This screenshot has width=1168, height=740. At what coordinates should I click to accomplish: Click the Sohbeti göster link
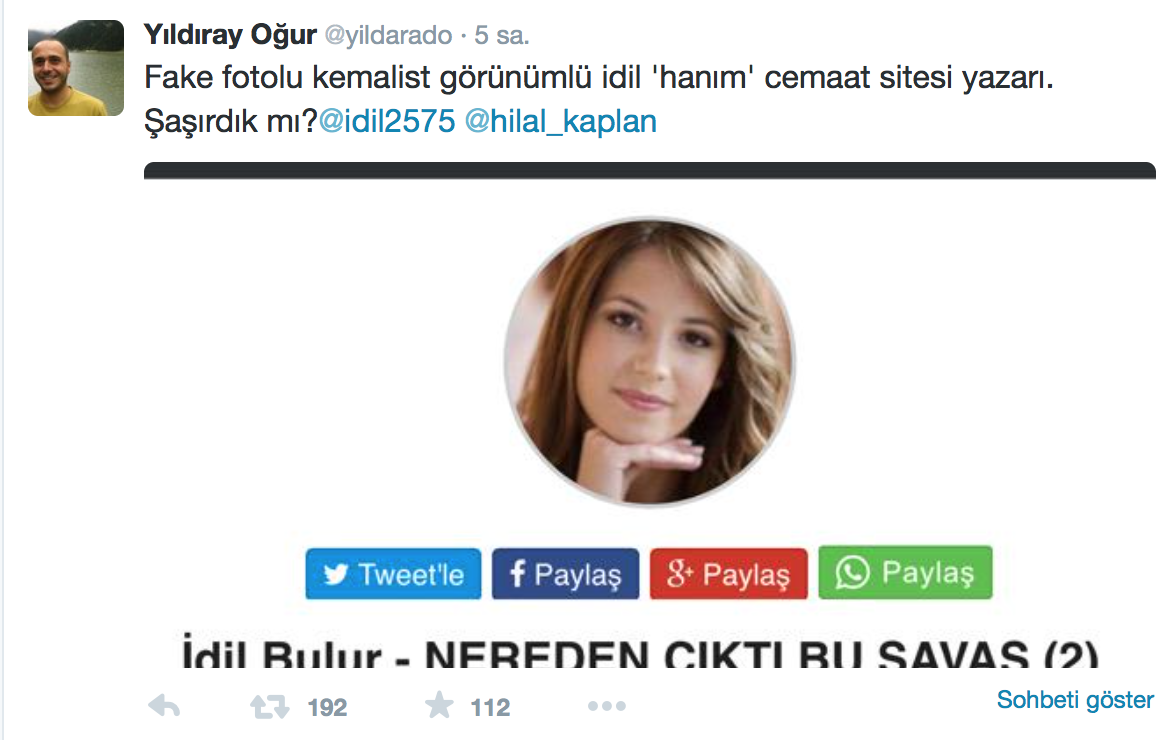pos(1075,700)
